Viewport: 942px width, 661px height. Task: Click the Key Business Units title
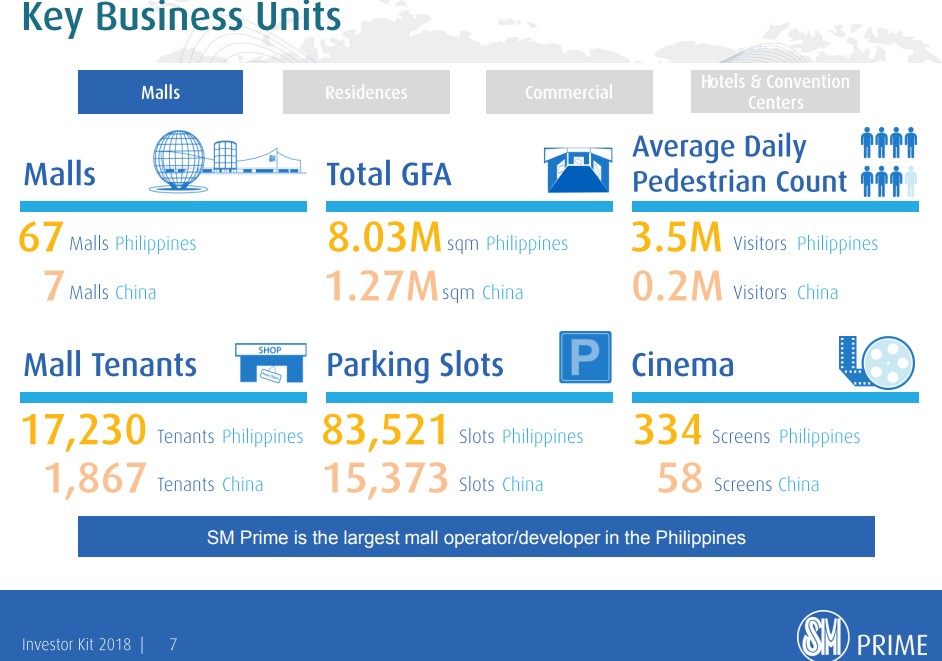181,17
